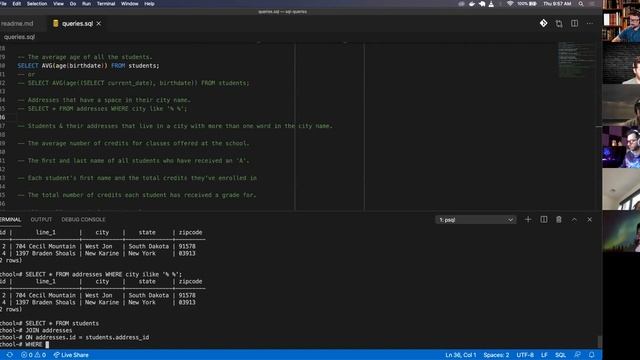Click the VLC cone icon in menu bar
Screen dimensions: 640x360
pos(491,4)
